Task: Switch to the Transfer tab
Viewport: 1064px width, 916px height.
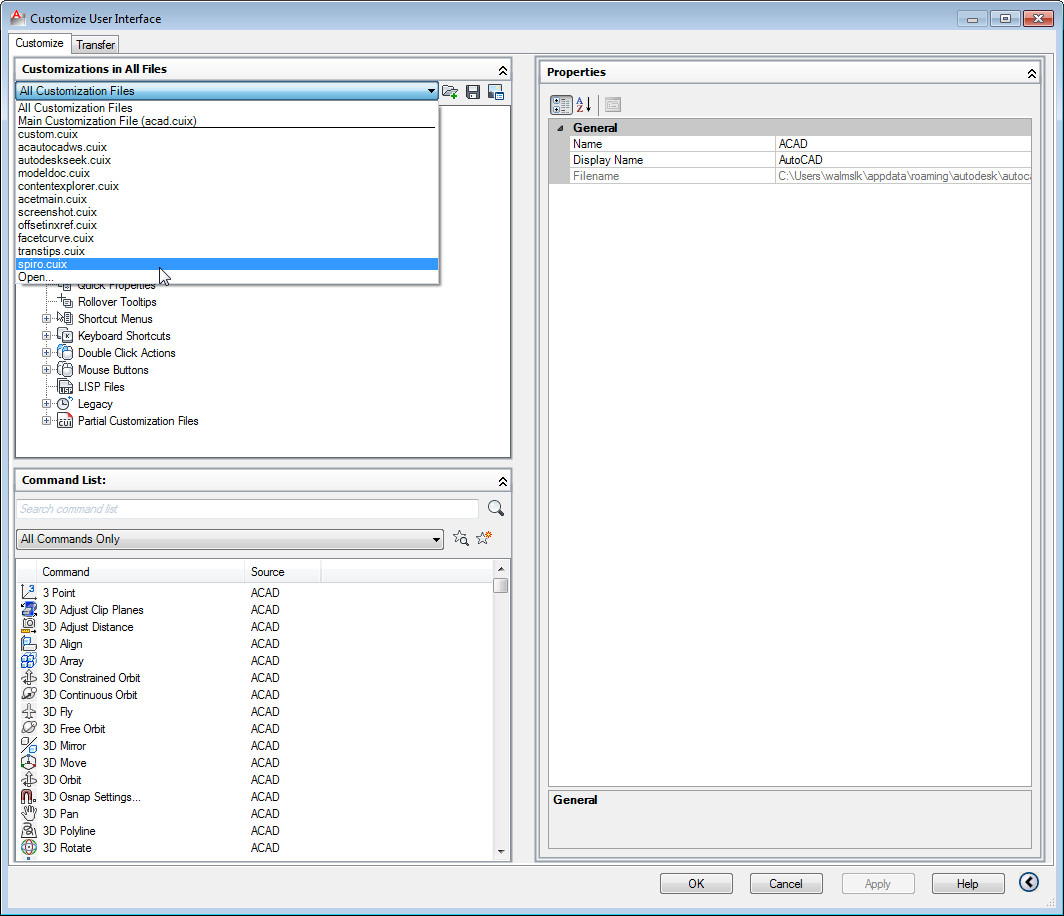Action: click(96, 44)
